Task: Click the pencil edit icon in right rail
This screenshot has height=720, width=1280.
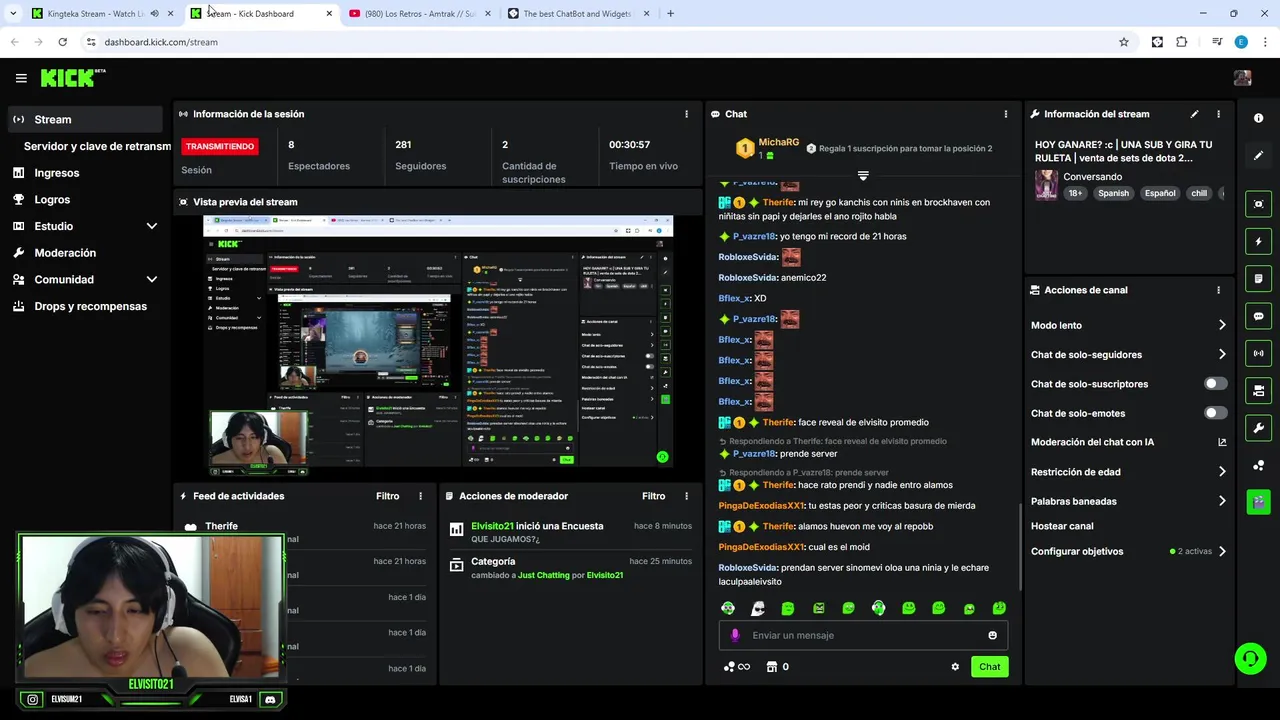Action: point(1258,155)
